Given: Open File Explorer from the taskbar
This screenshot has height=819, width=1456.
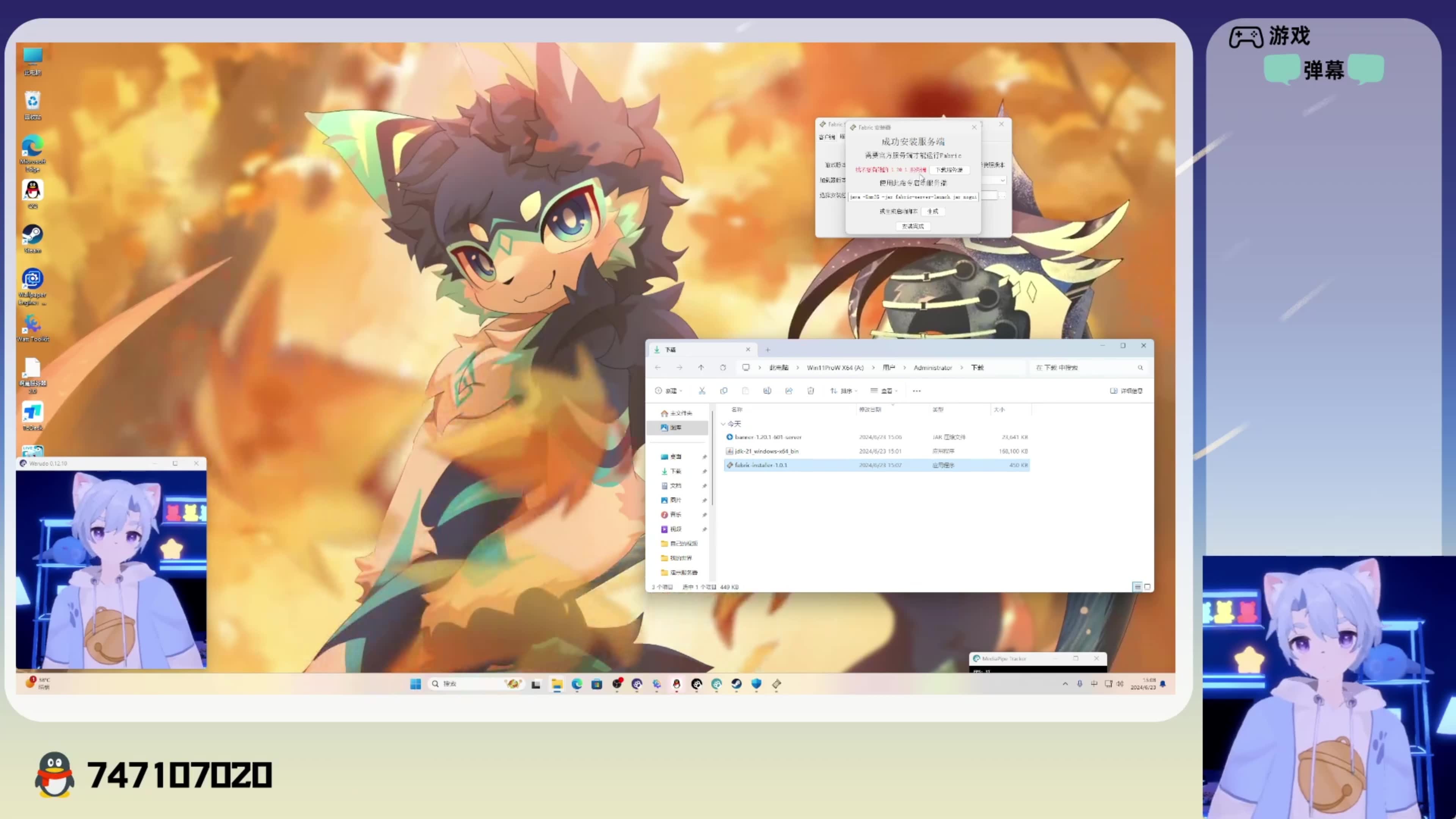Looking at the screenshot, I should point(557,684).
